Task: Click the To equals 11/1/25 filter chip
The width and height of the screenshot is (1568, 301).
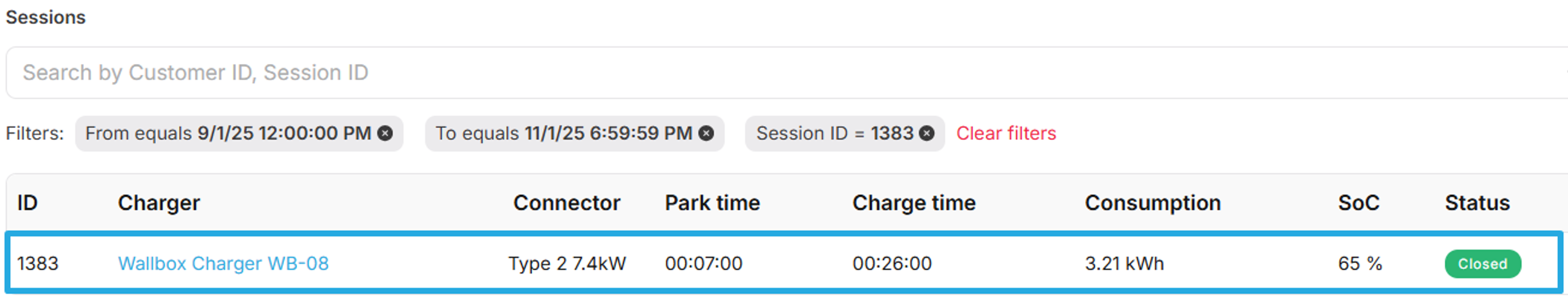Action: coord(563,133)
